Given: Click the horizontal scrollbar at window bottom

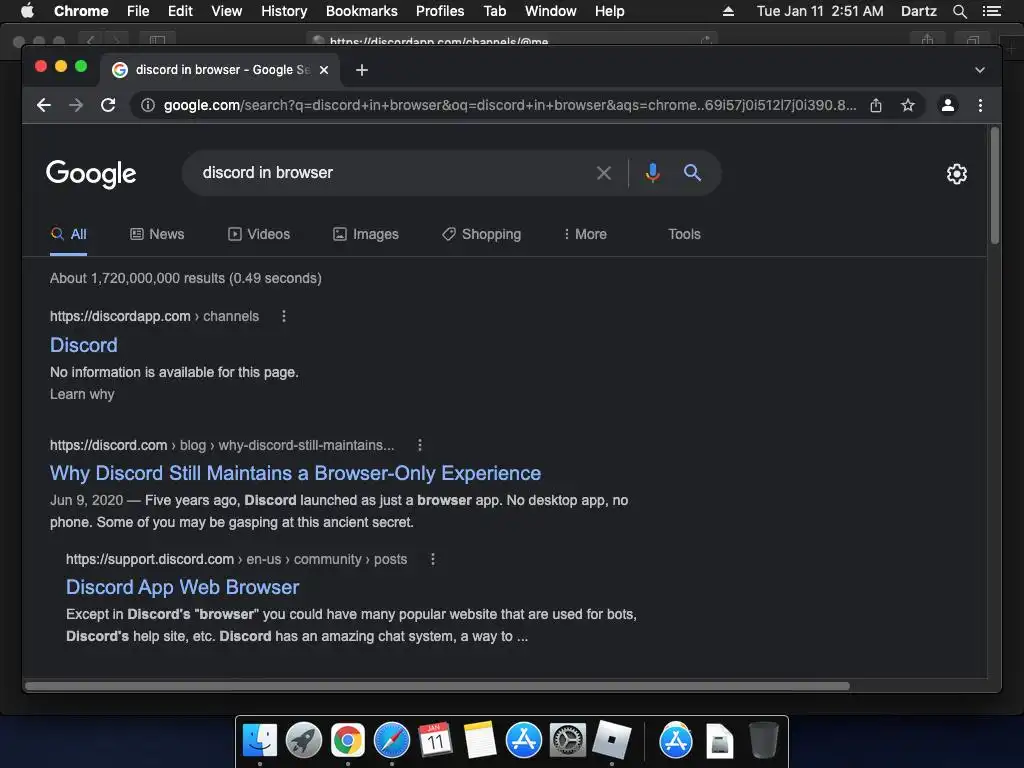Looking at the screenshot, I should [x=437, y=686].
